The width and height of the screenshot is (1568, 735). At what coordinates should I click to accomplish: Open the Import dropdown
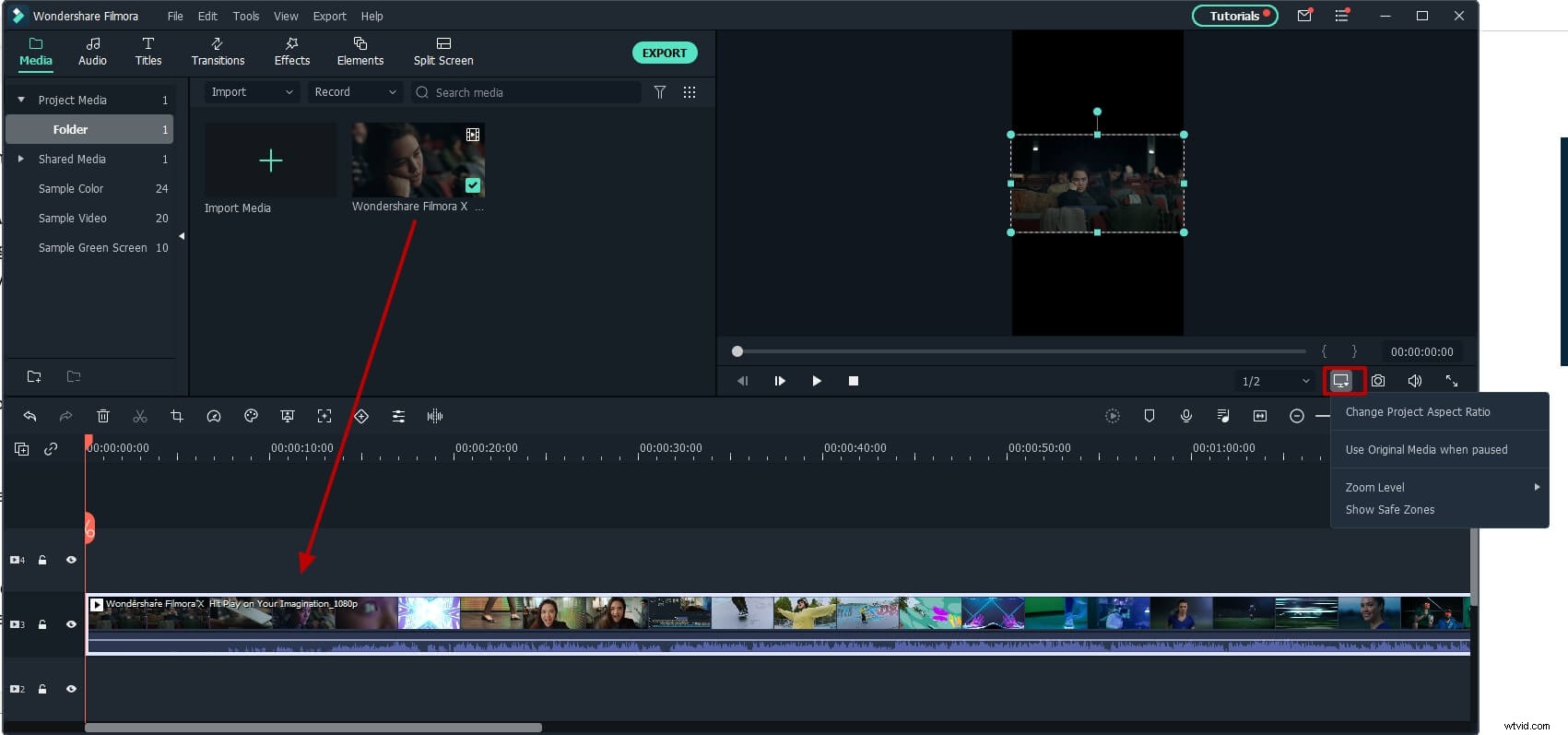tap(251, 92)
